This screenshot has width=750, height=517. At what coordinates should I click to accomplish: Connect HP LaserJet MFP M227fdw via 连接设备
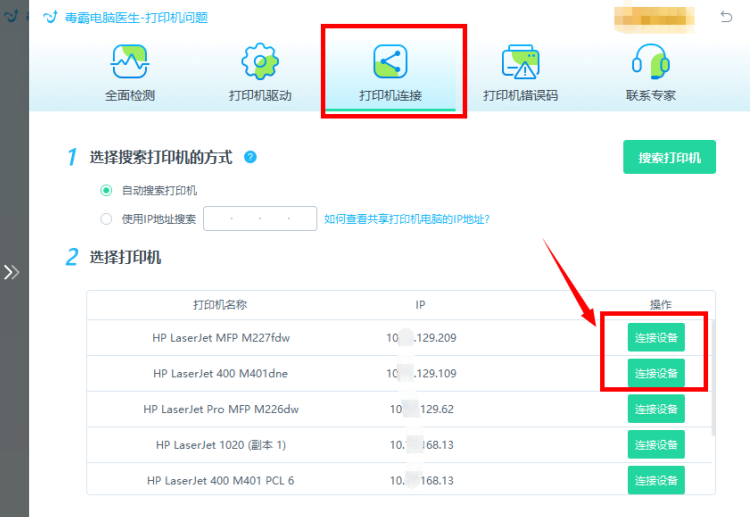pyautogui.click(x=656, y=338)
